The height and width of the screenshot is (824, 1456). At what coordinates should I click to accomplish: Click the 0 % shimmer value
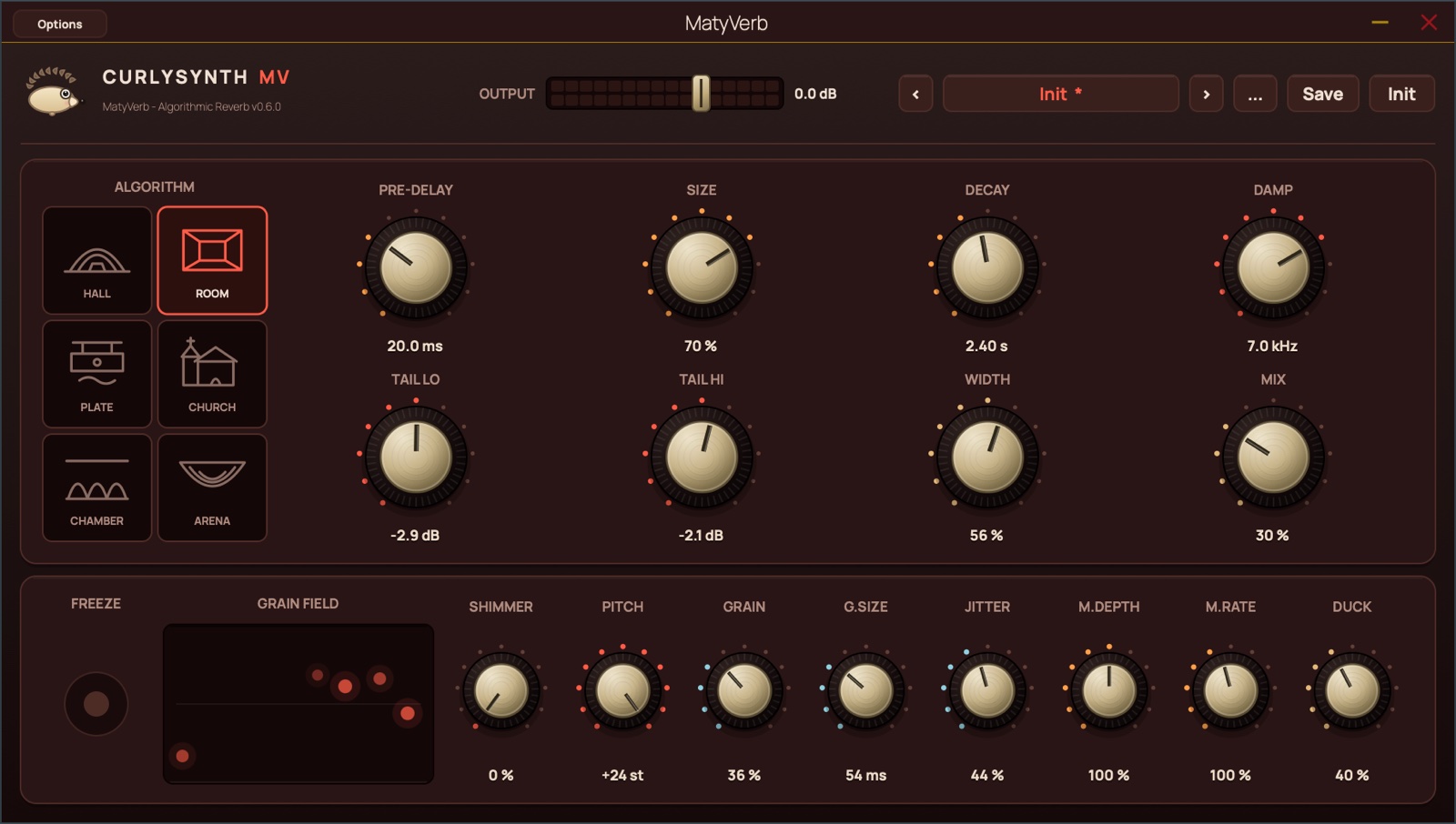point(500,775)
